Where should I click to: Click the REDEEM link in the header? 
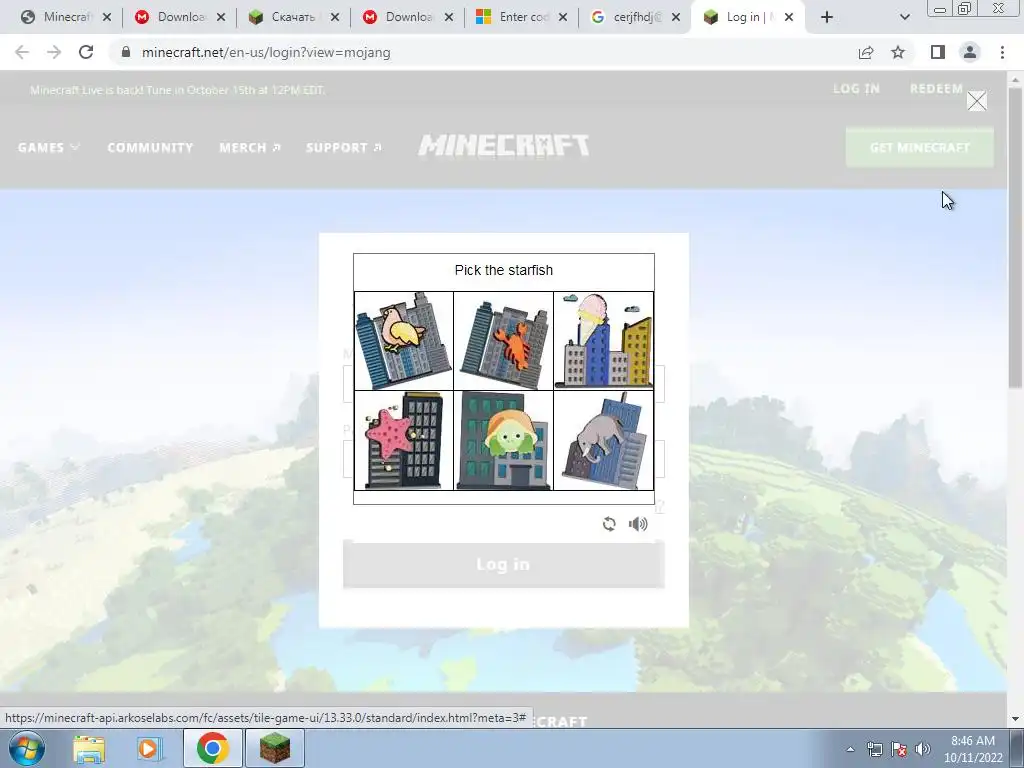pyautogui.click(x=936, y=89)
